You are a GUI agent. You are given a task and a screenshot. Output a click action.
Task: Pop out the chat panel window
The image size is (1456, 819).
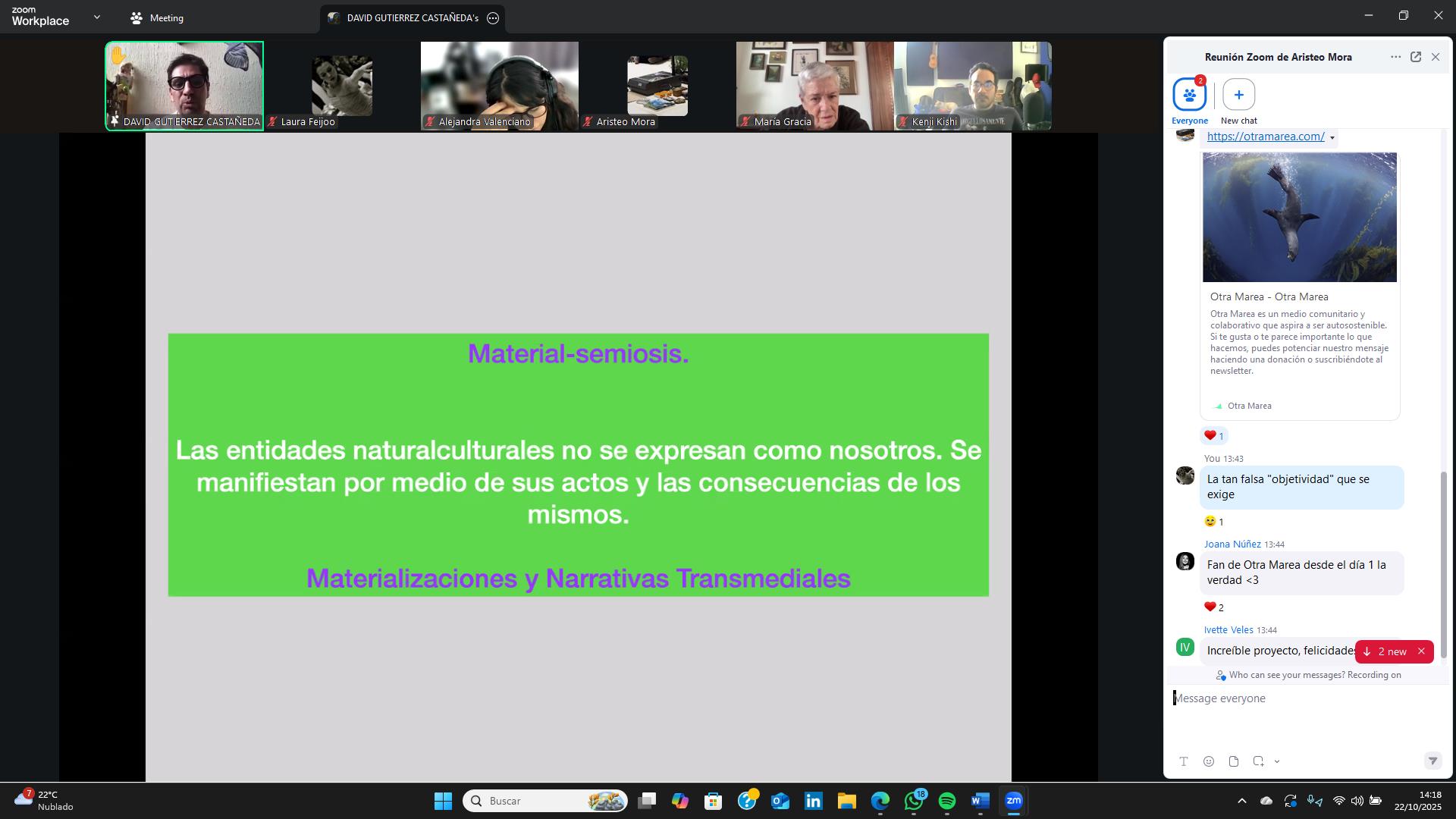(x=1416, y=57)
